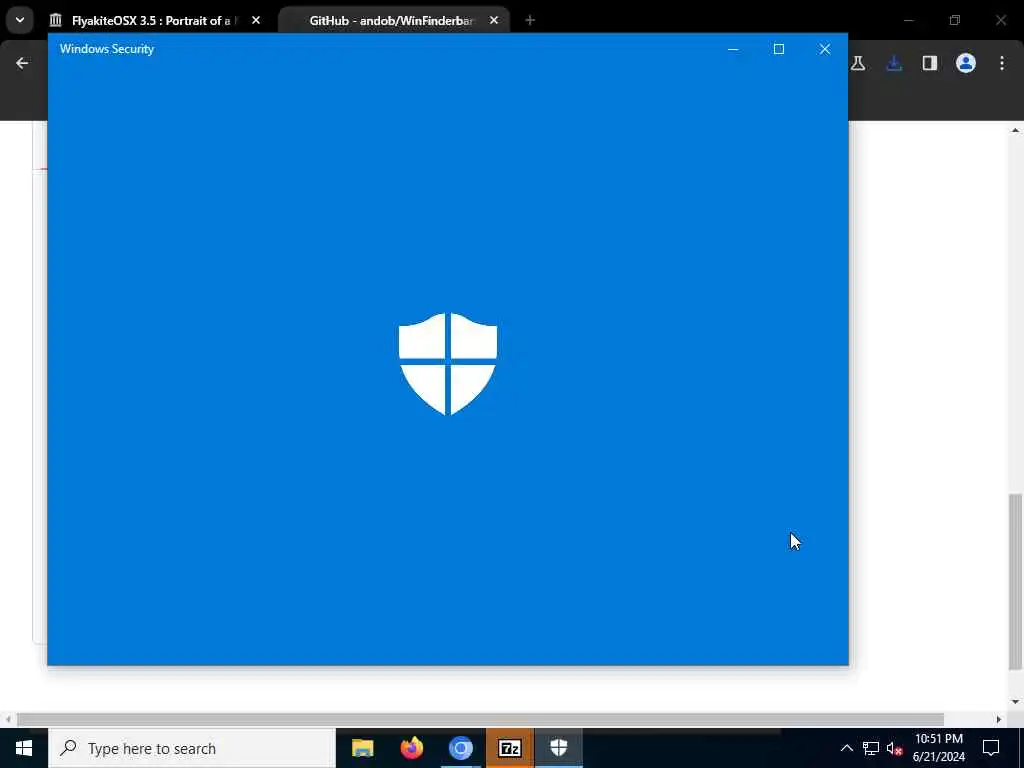The width and height of the screenshot is (1024, 768).
Task: Maximize the Windows Security window
Action: pyautogui.click(x=778, y=49)
